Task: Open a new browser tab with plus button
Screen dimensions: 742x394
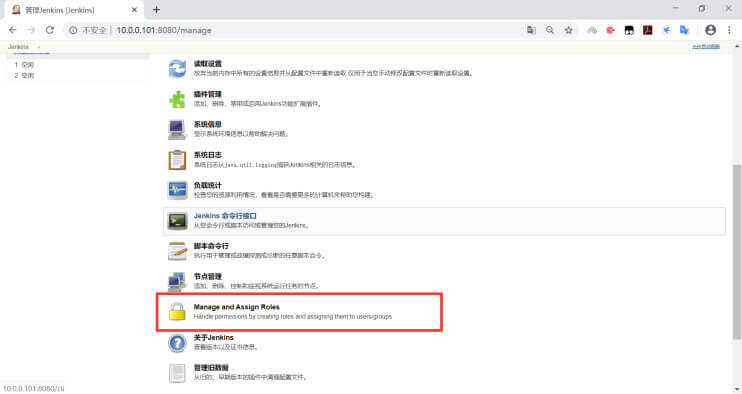Action: pos(156,9)
